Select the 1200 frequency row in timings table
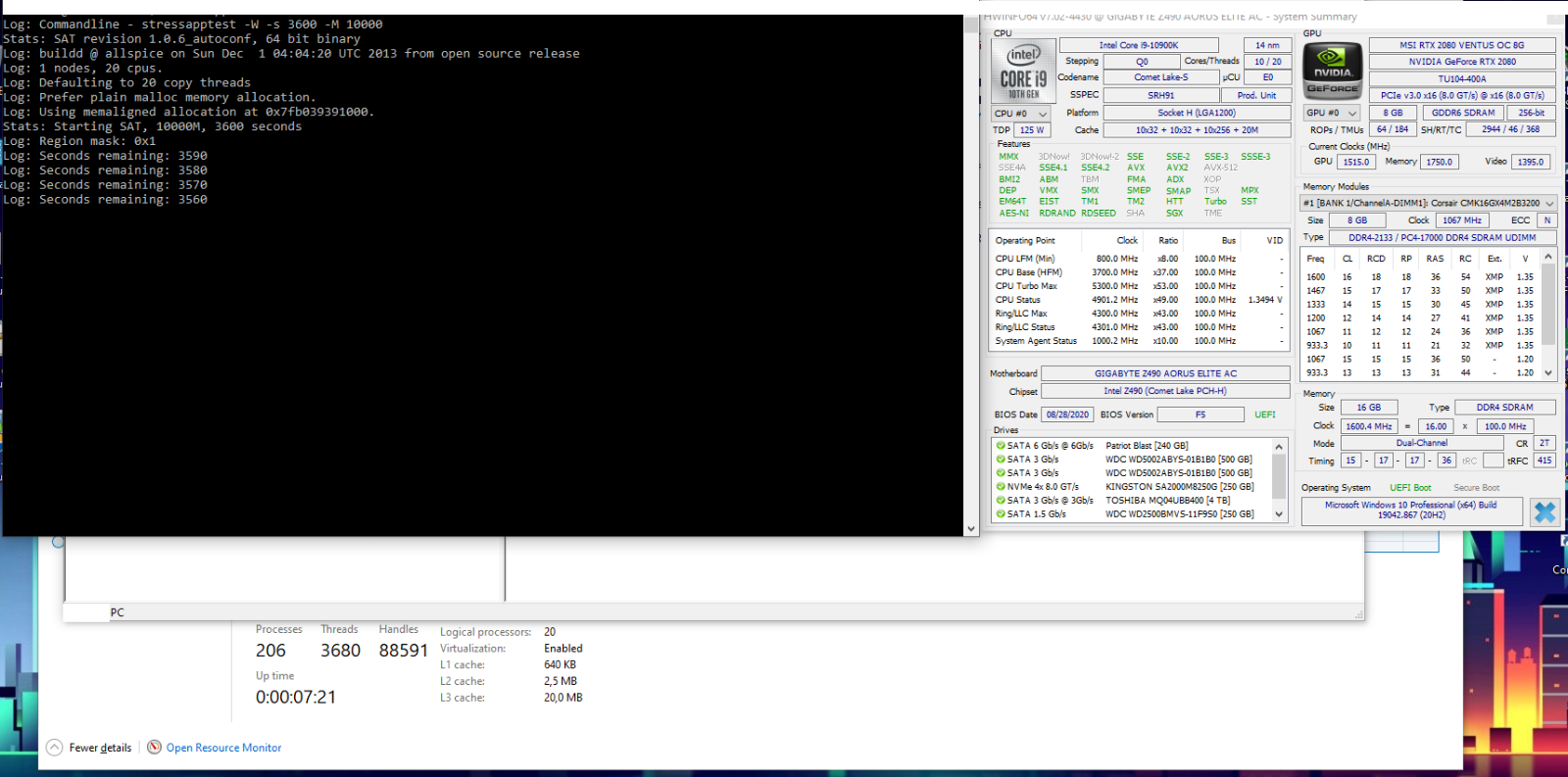Screen dimensions: 1568x777 pyautogui.click(x=1420, y=318)
